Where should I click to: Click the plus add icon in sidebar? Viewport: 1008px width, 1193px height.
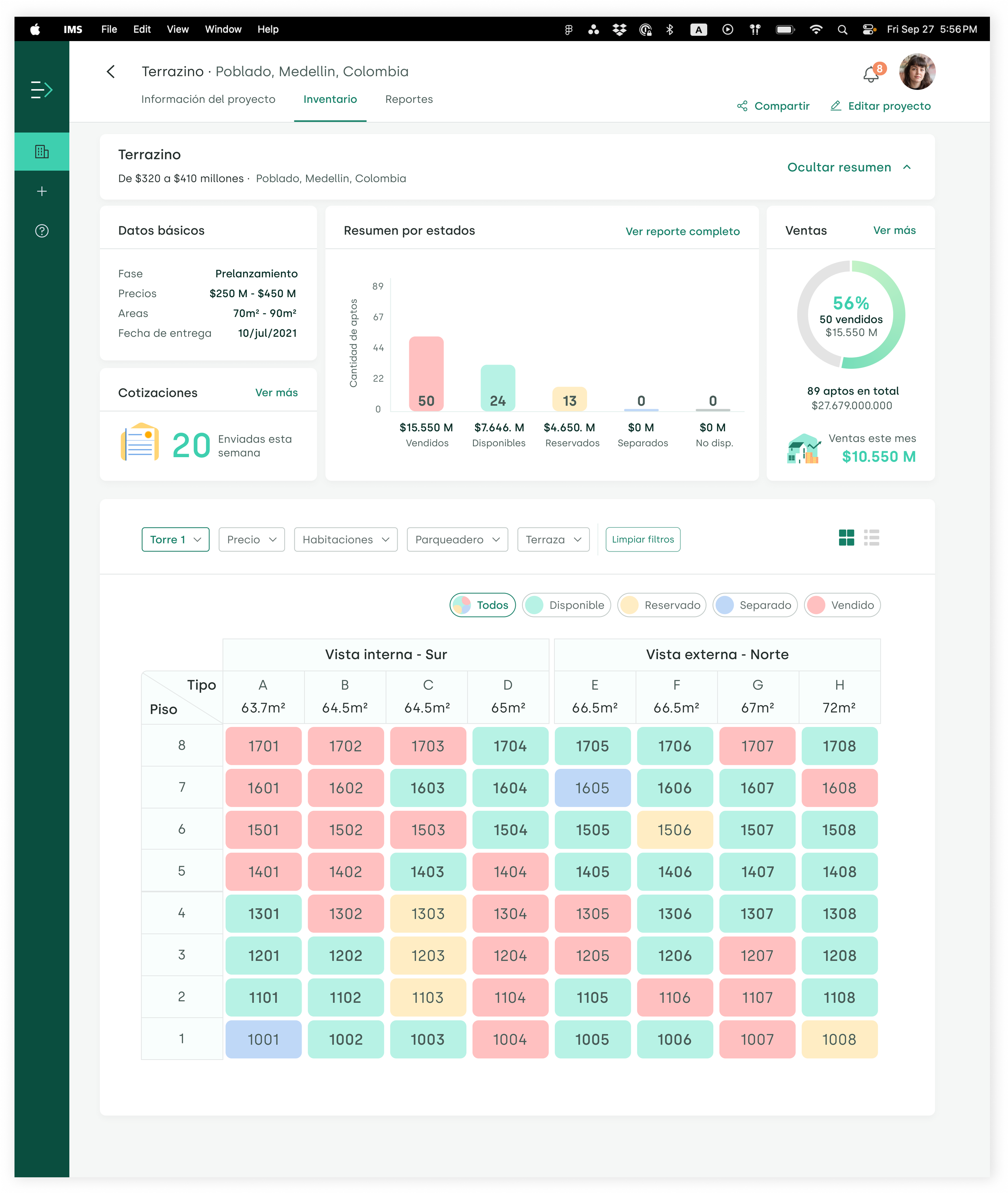(x=42, y=192)
